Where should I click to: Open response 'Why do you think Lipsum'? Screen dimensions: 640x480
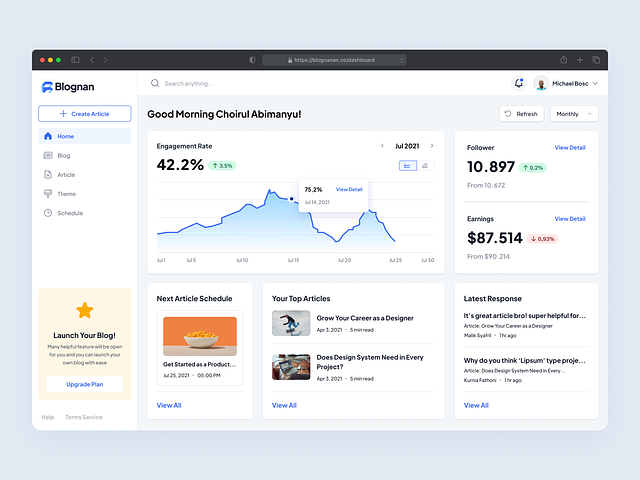pos(525,360)
